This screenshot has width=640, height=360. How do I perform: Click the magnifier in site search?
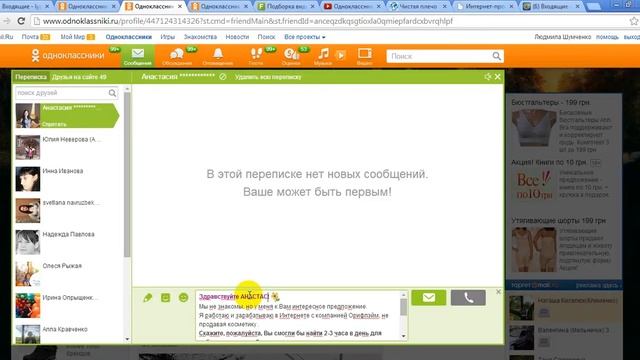[496, 56]
